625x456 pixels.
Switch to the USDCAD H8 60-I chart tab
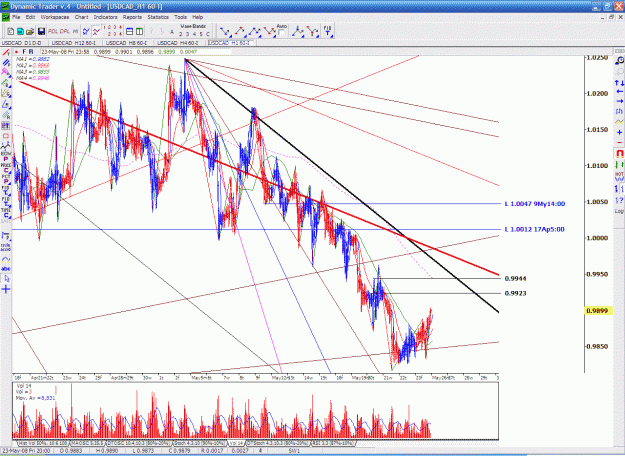pos(128,43)
